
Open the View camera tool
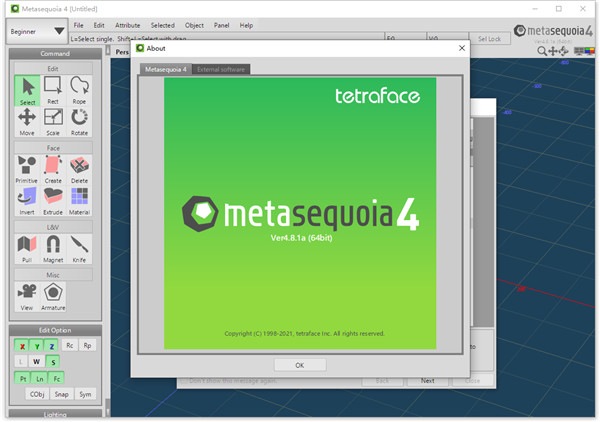click(27, 297)
